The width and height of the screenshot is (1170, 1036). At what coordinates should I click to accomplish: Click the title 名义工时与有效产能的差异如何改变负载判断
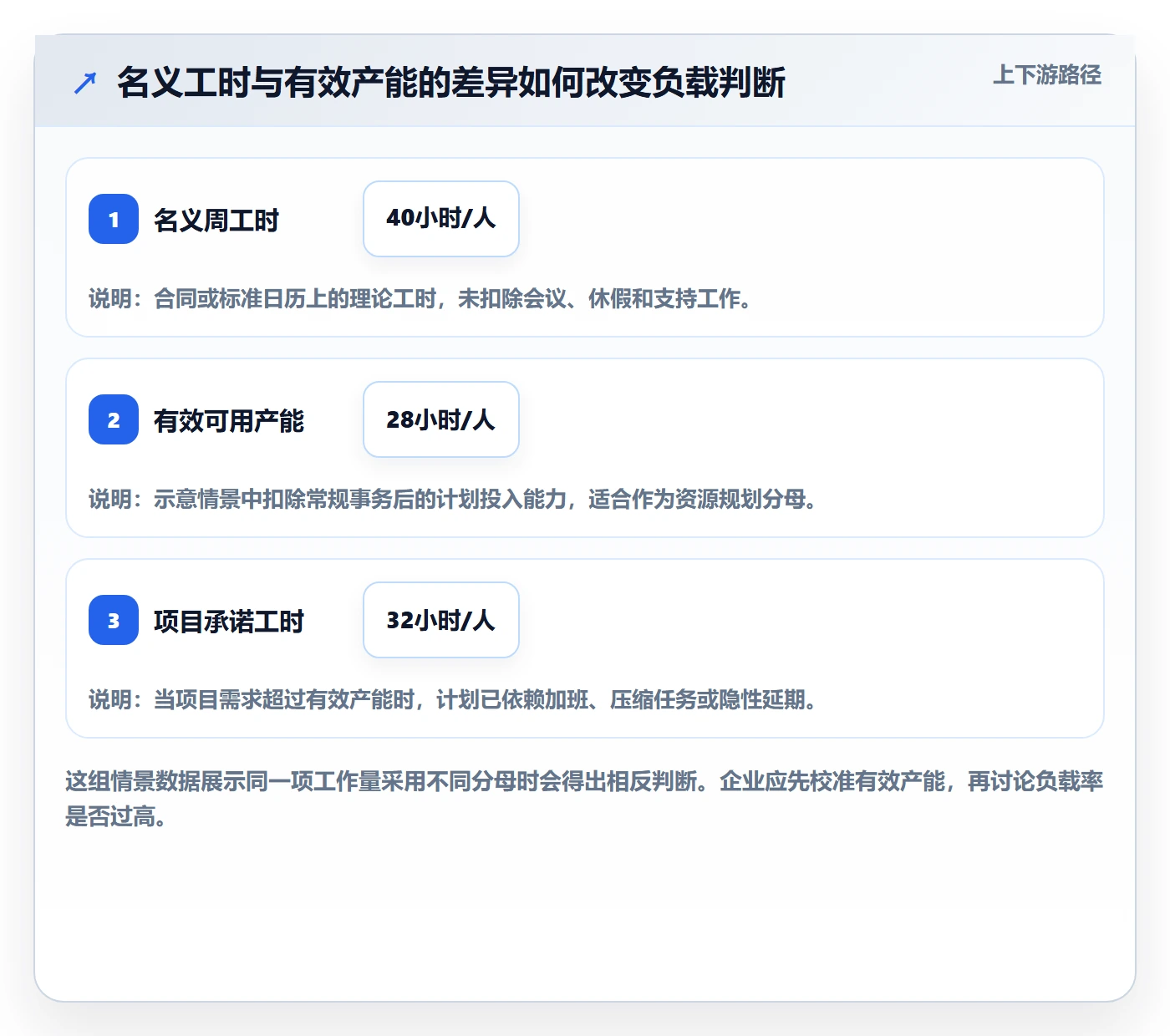[x=451, y=83]
